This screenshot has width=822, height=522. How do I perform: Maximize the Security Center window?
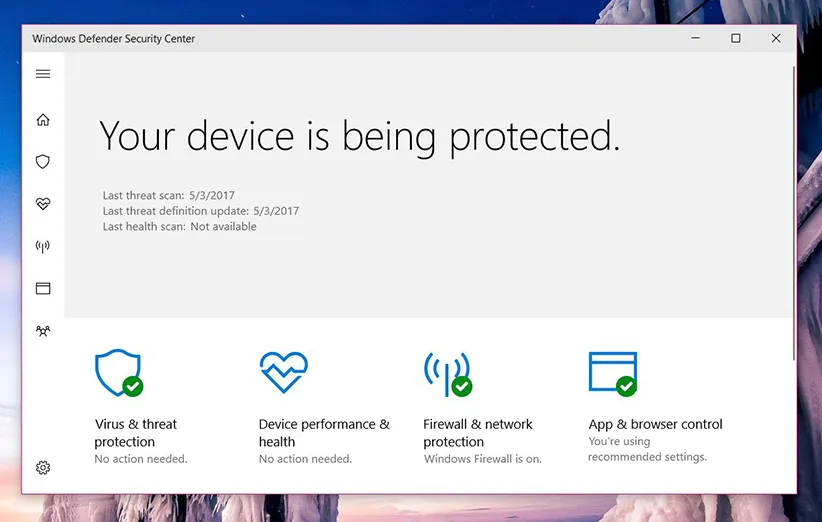pyautogui.click(x=736, y=39)
